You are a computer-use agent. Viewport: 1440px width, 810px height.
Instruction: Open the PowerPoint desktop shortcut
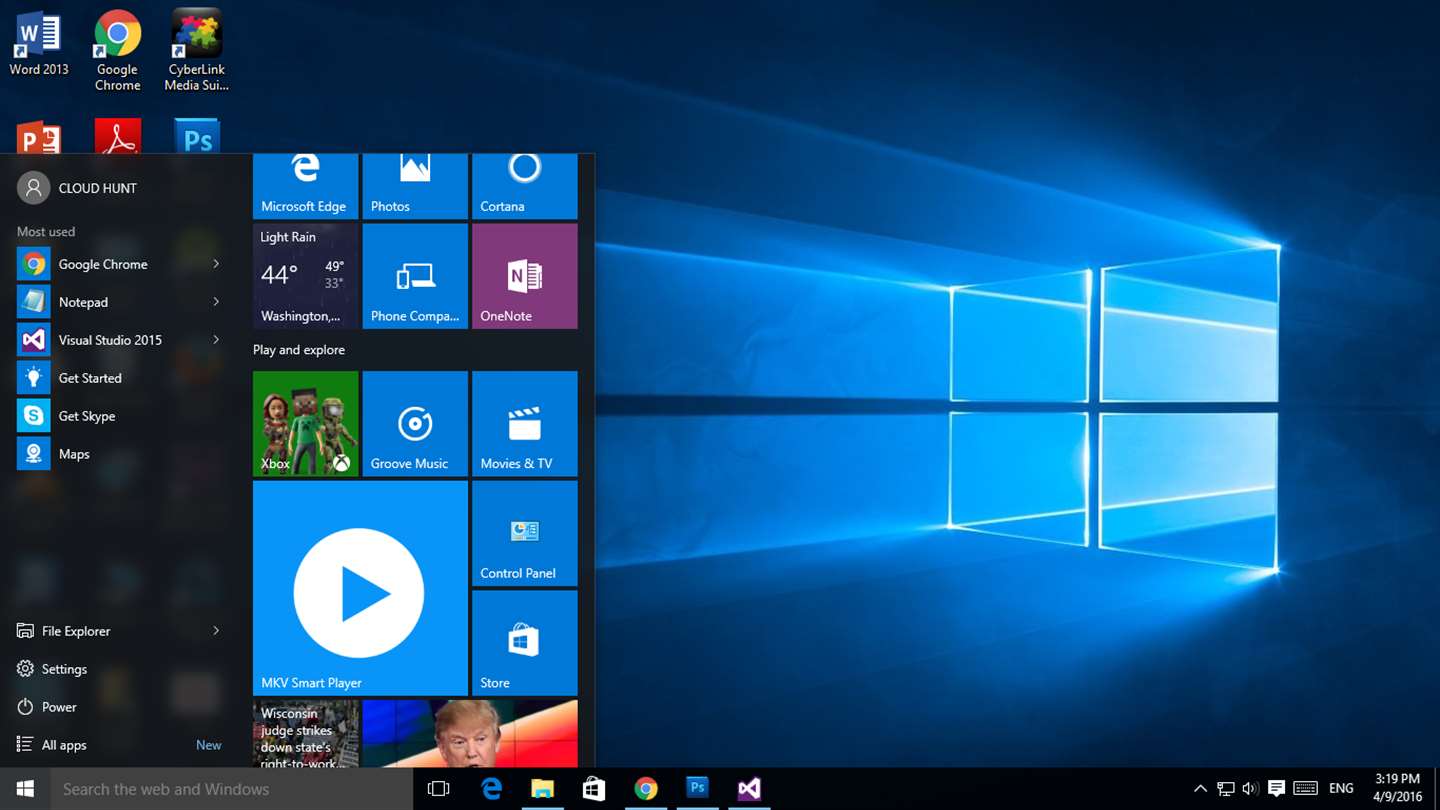point(39,137)
